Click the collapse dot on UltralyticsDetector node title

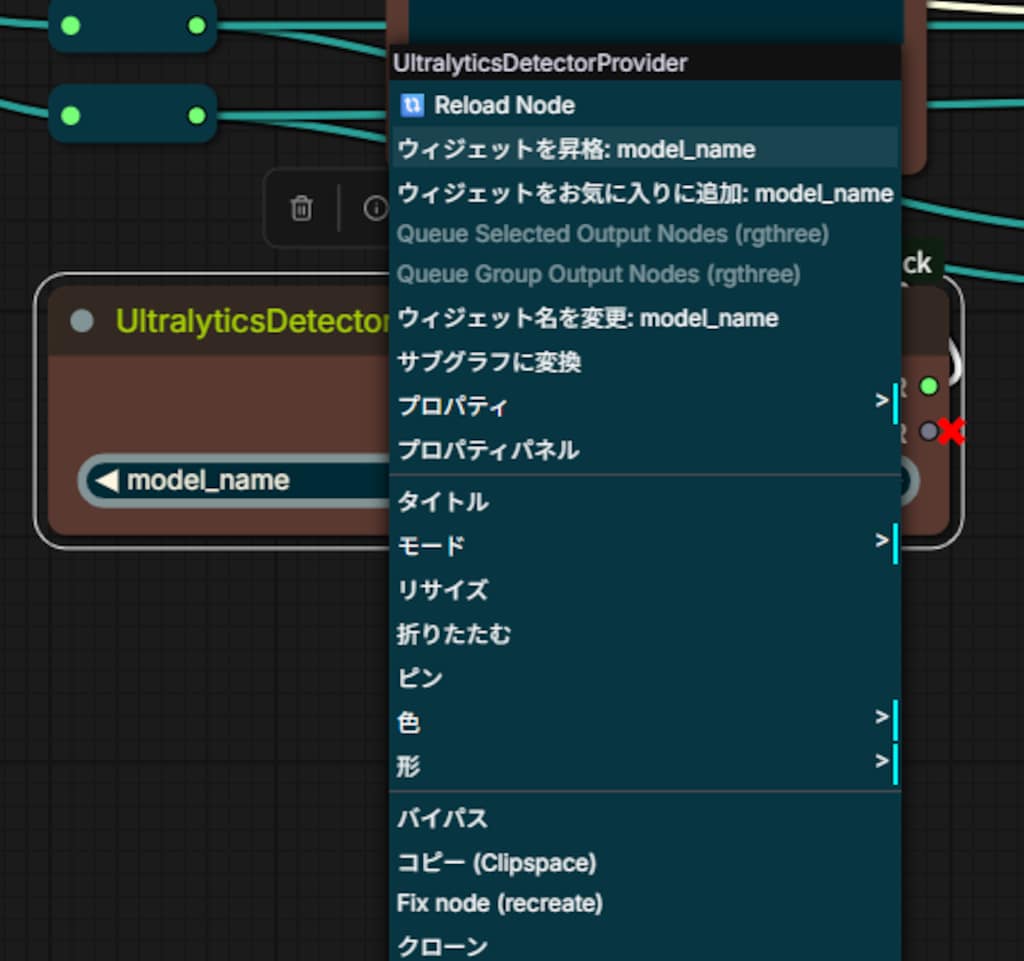click(82, 321)
